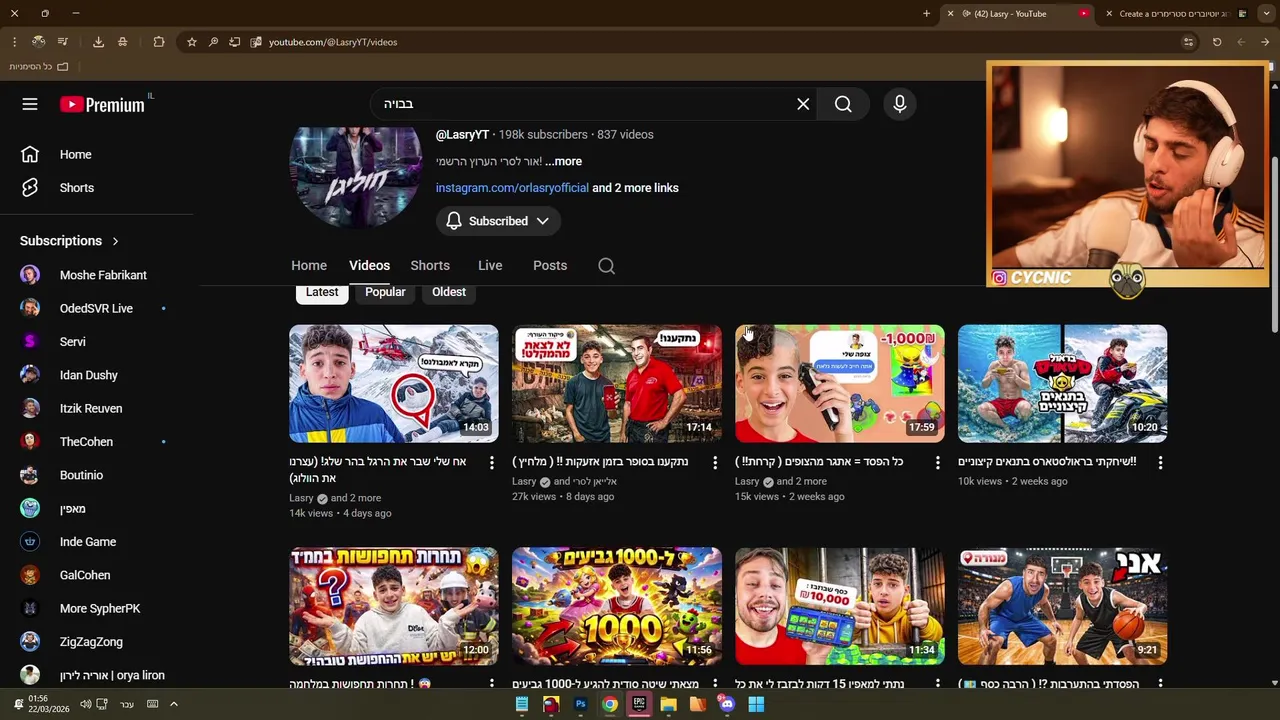Open a new browser tab with plus
The height and width of the screenshot is (720, 1280).
(926, 14)
